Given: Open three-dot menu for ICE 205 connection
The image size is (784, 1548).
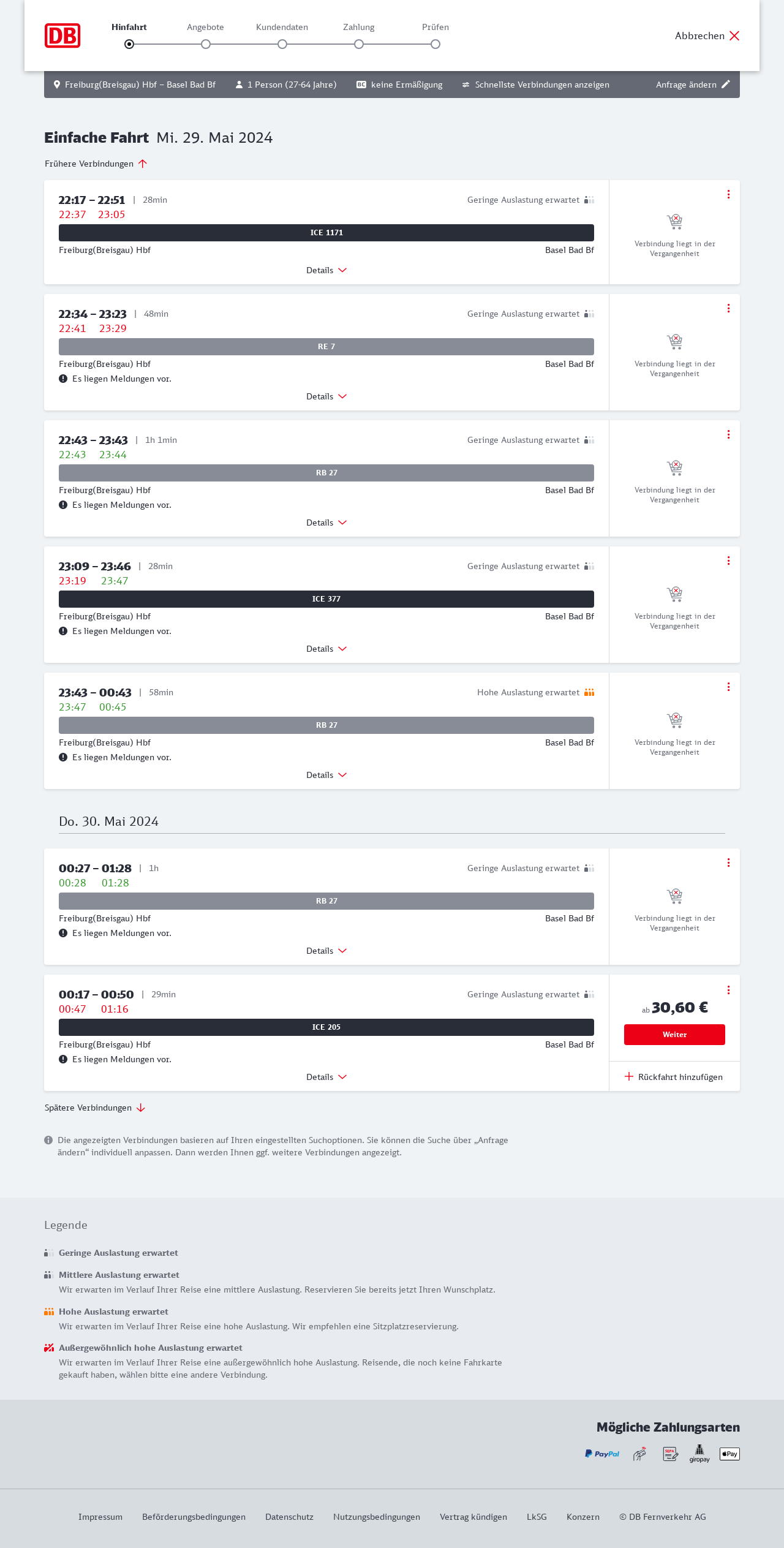Looking at the screenshot, I should (728, 990).
